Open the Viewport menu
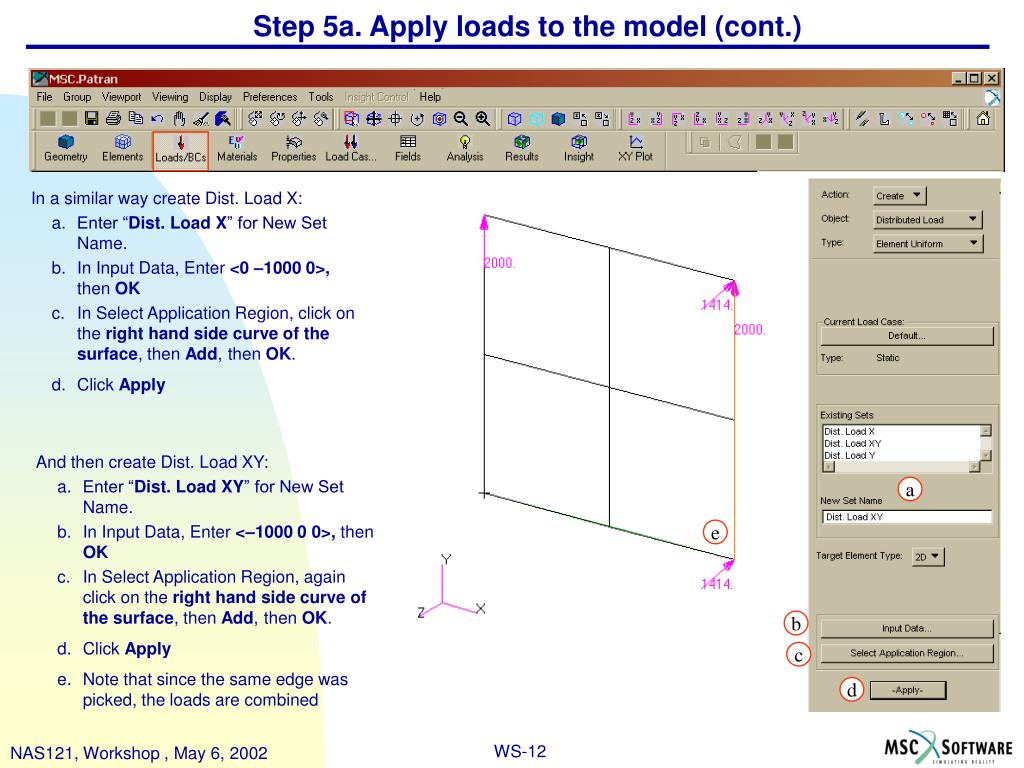Image resolution: width=1024 pixels, height=768 pixels. point(121,97)
